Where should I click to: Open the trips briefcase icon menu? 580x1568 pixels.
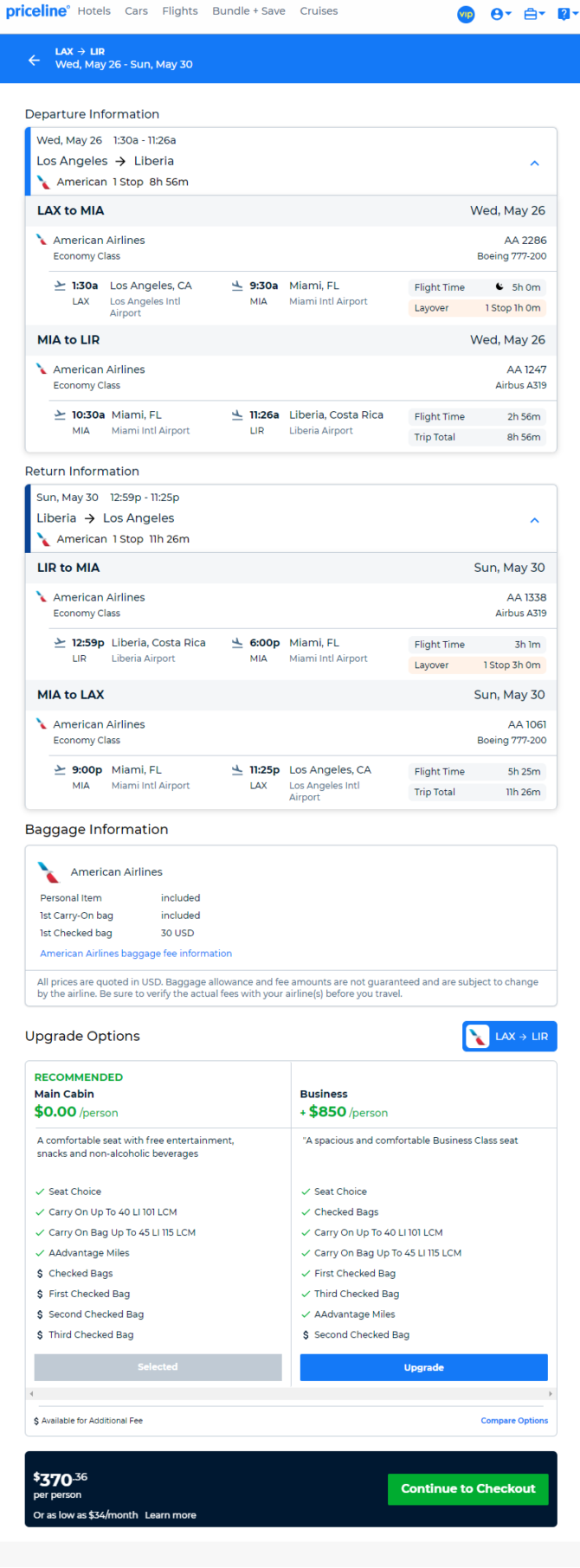tap(535, 14)
